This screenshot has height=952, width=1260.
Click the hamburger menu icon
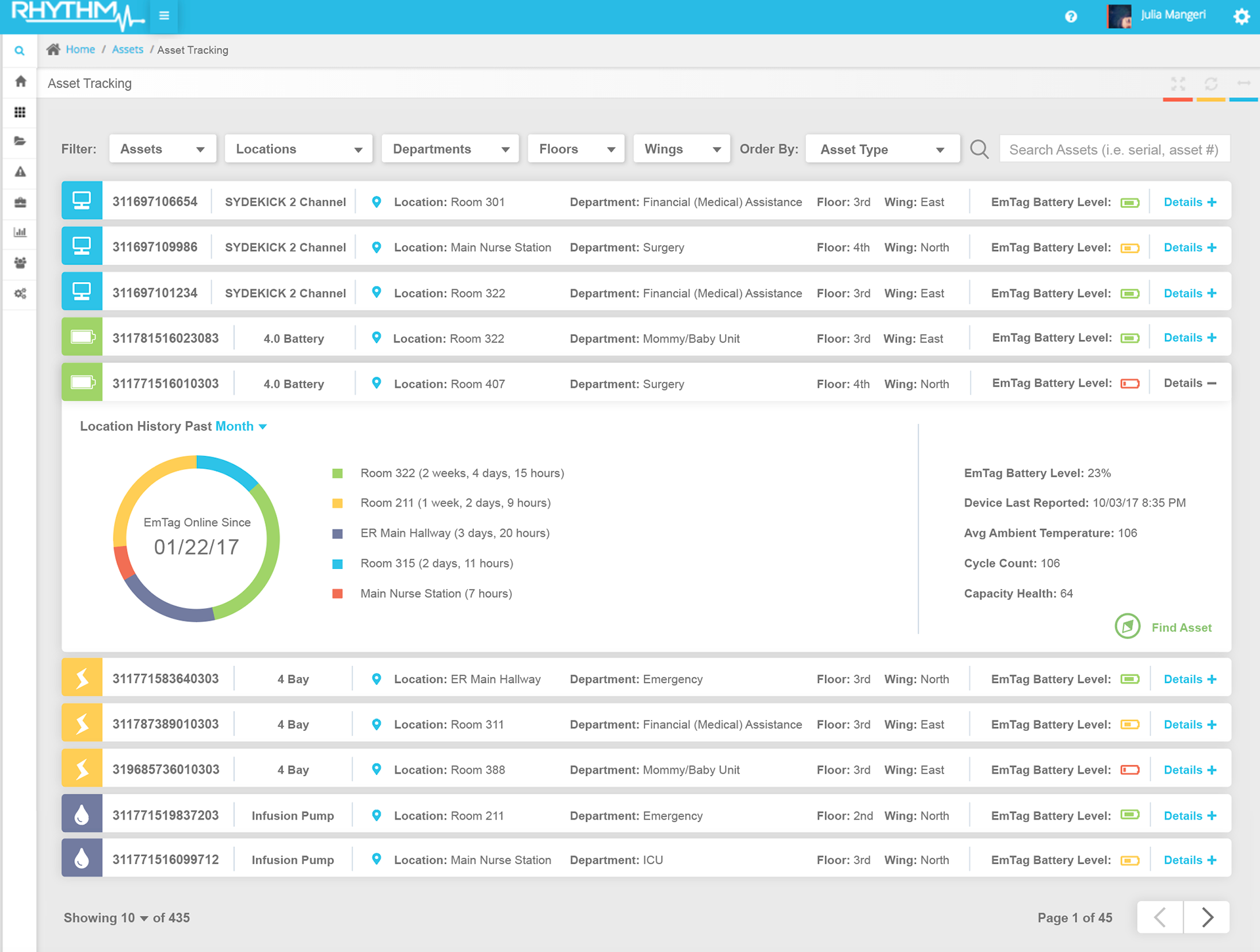[164, 16]
